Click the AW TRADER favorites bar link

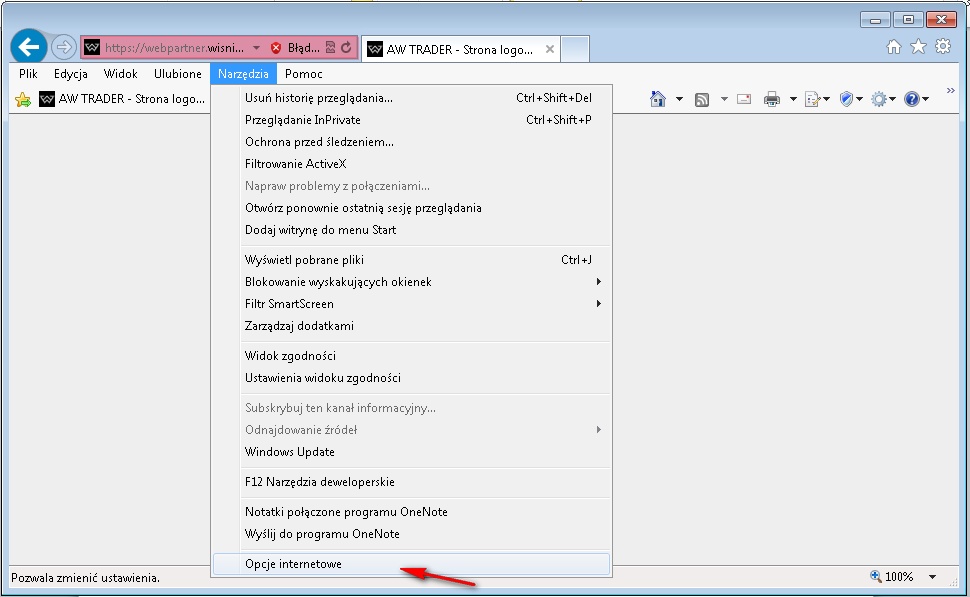122,99
